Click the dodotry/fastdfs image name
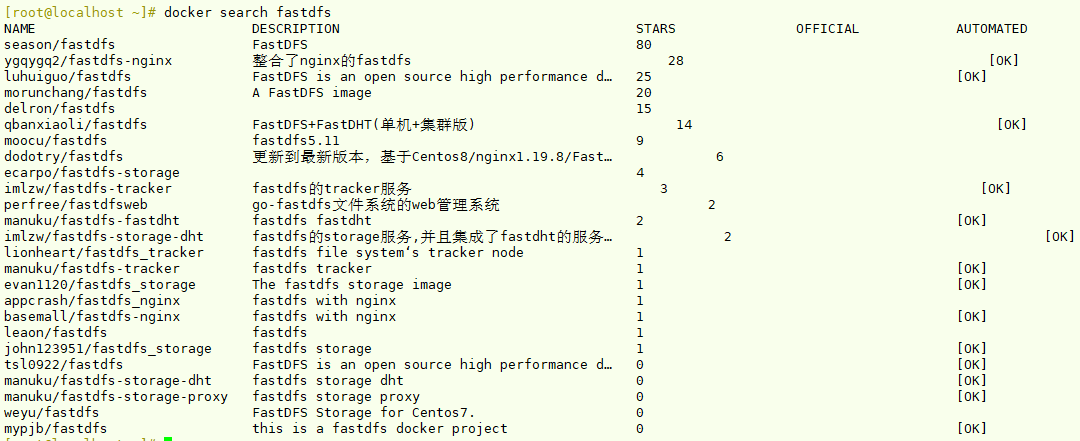Screen dimensions: 1080x441 [64, 157]
